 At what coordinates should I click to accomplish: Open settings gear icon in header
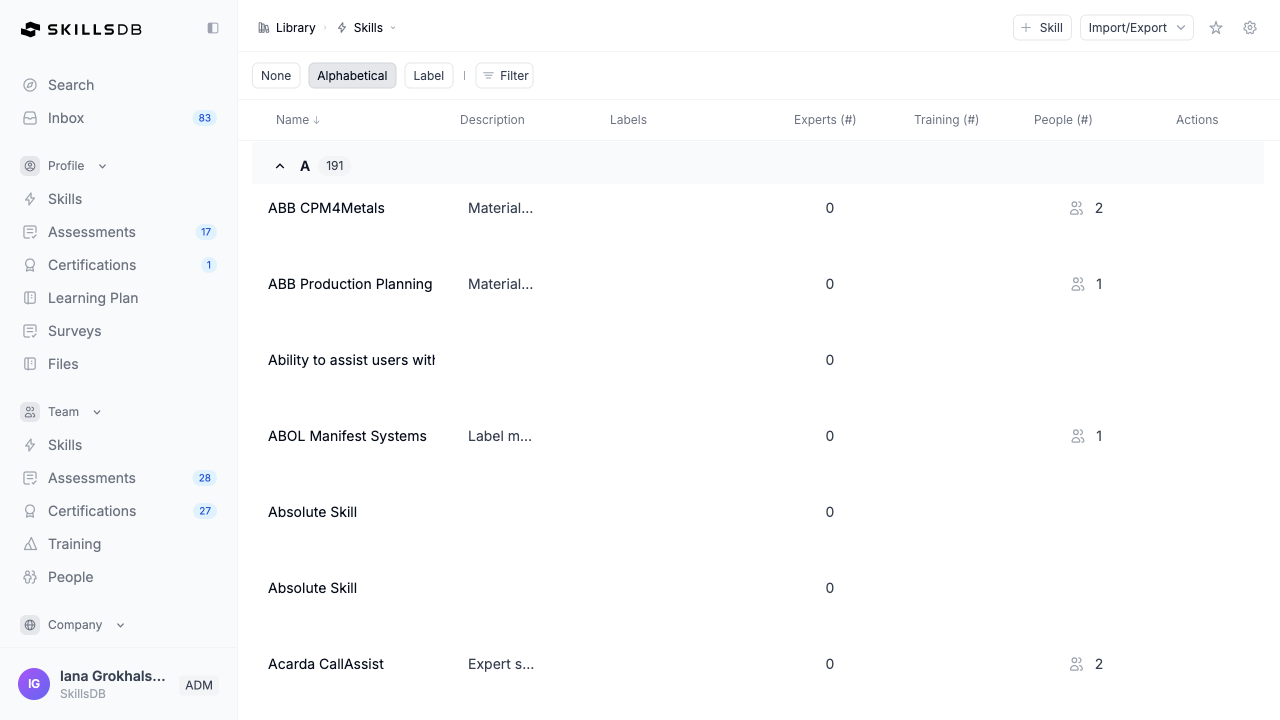pos(1250,28)
